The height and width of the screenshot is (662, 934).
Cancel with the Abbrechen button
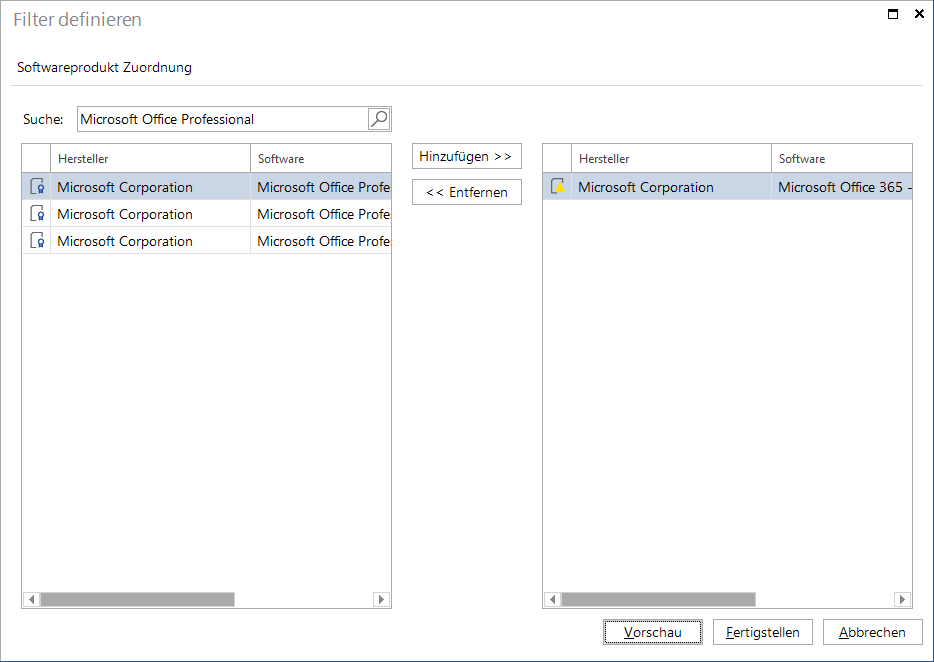[x=873, y=632]
